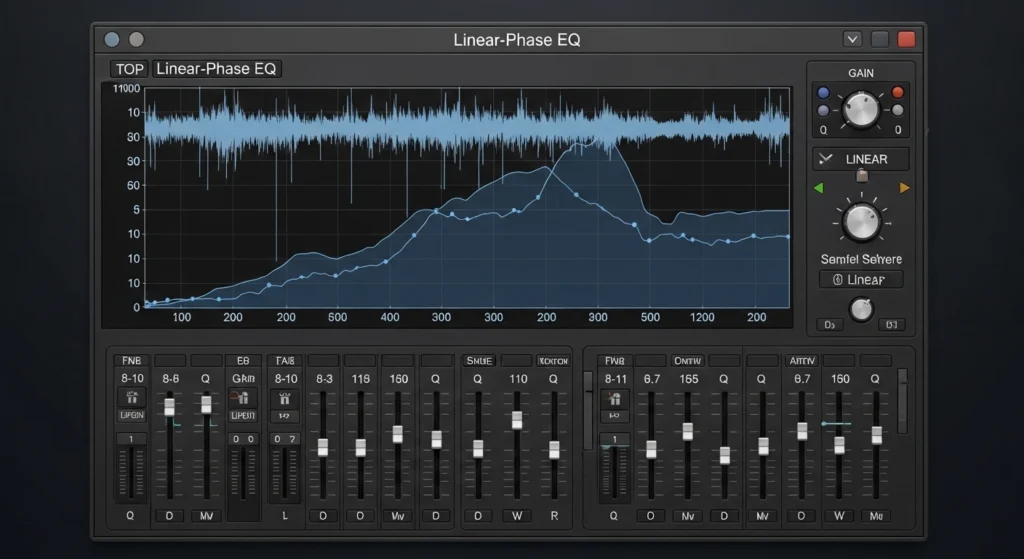This screenshot has width=1024, height=559.
Task: Click the O button under the 8-3 fader
Action: click(323, 516)
